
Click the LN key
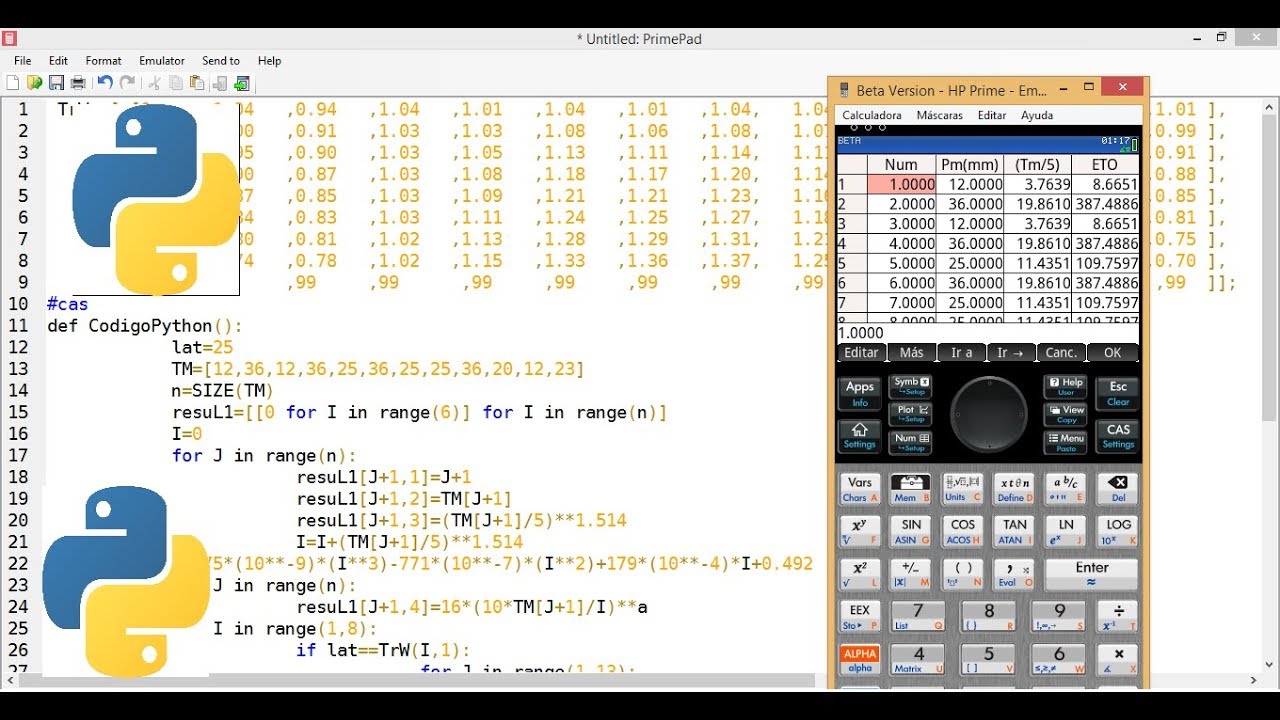click(x=1066, y=531)
